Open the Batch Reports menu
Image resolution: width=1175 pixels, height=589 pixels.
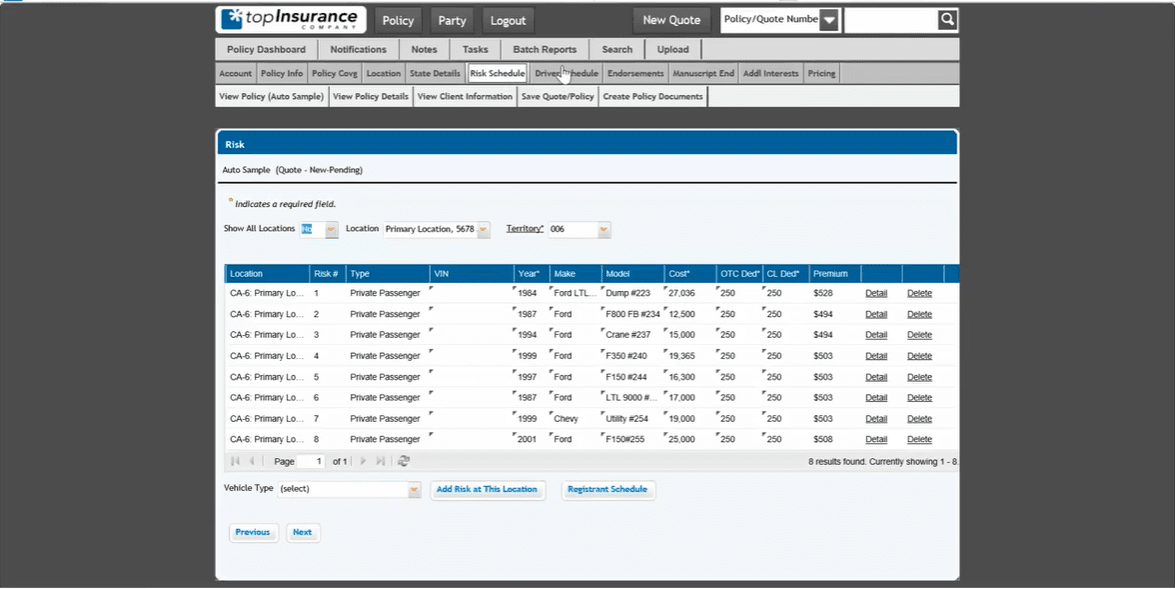point(544,50)
